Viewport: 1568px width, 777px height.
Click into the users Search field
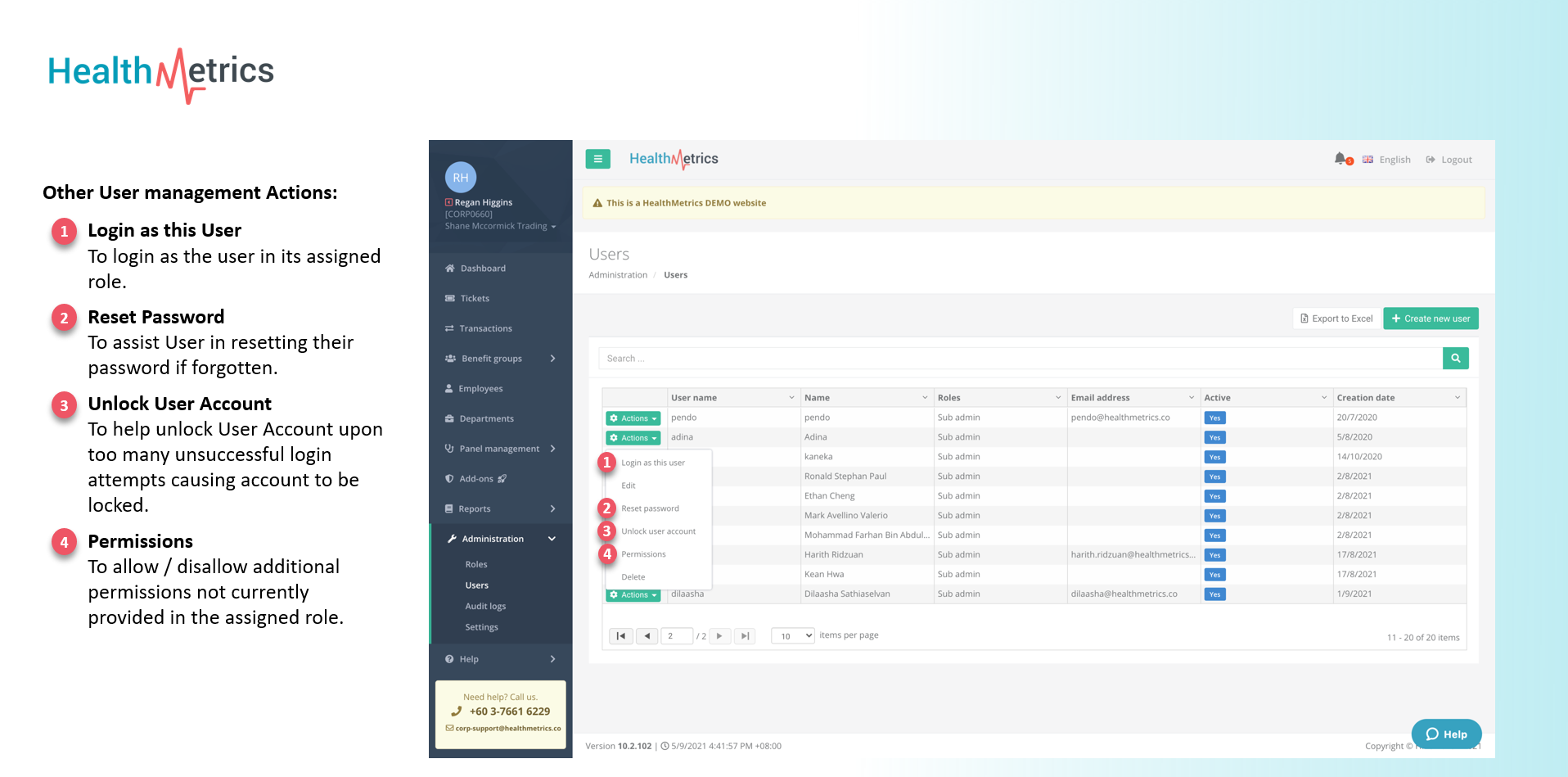(1020, 359)
